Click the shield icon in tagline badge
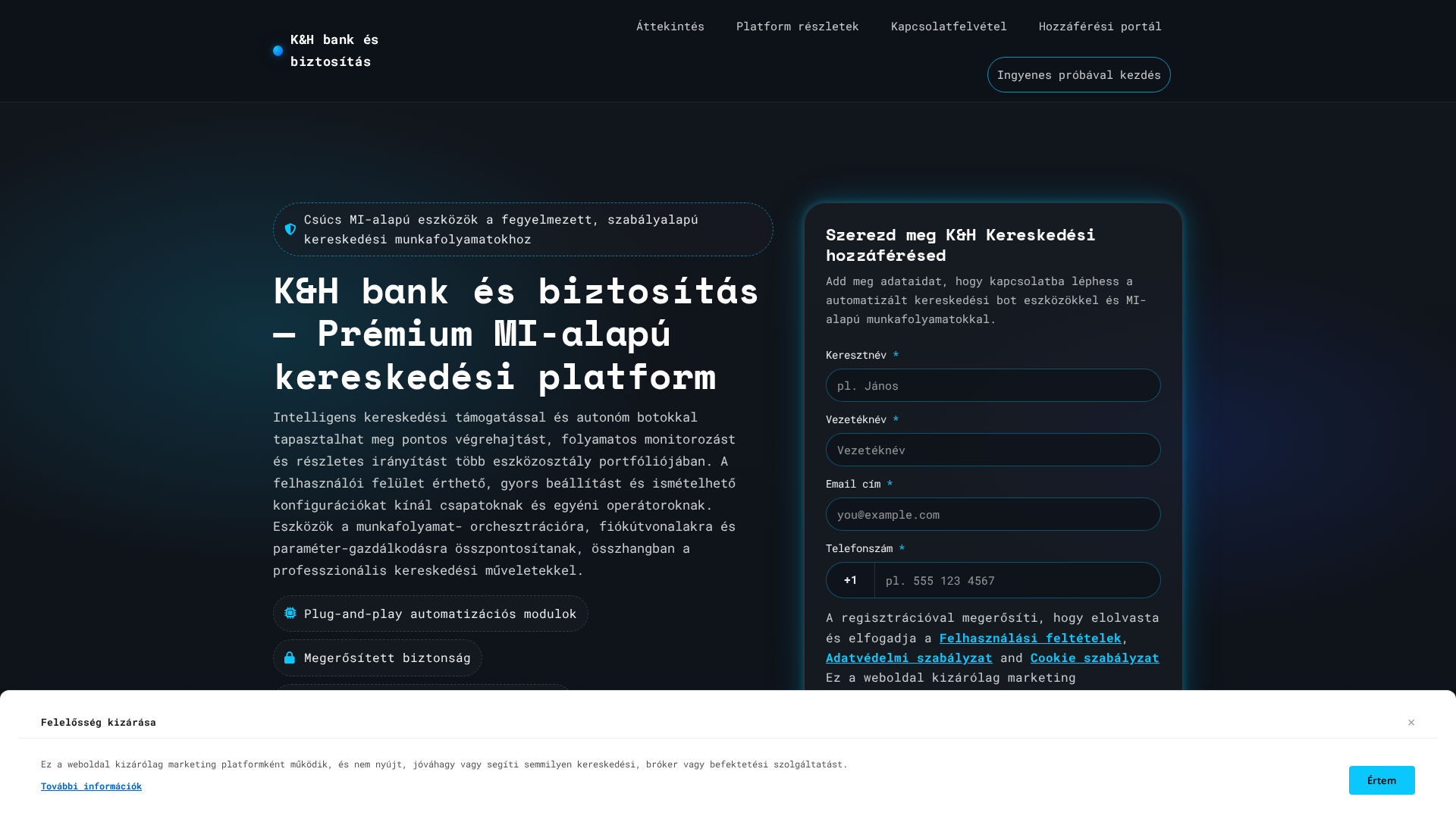Viewport: 1456px width, 819px height. 290,229
